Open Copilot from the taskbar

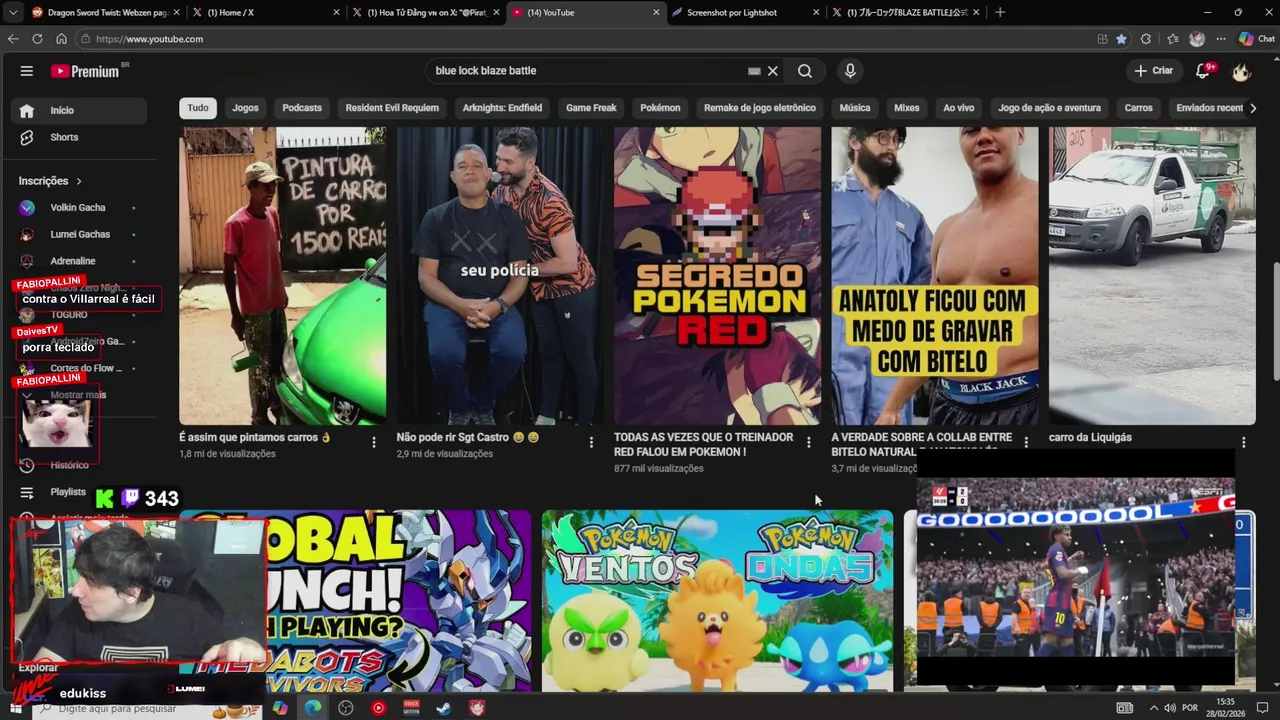[280, 708]
